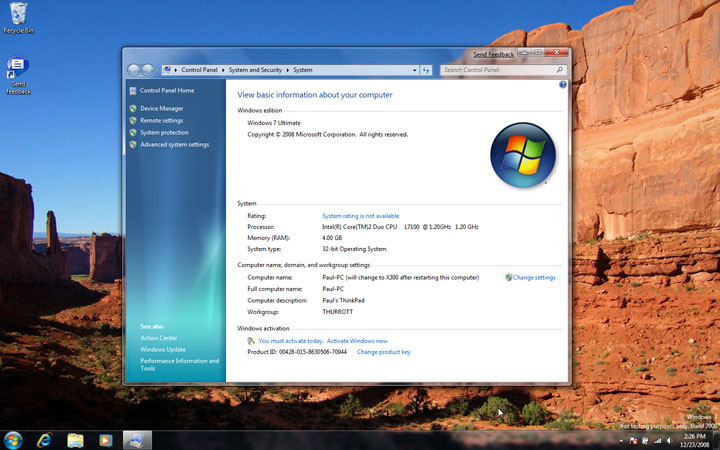Select the '4.00 GB' memory value
Image resolution: width=720 pixels, height=450 pixels.
click(x=332, y=238)
